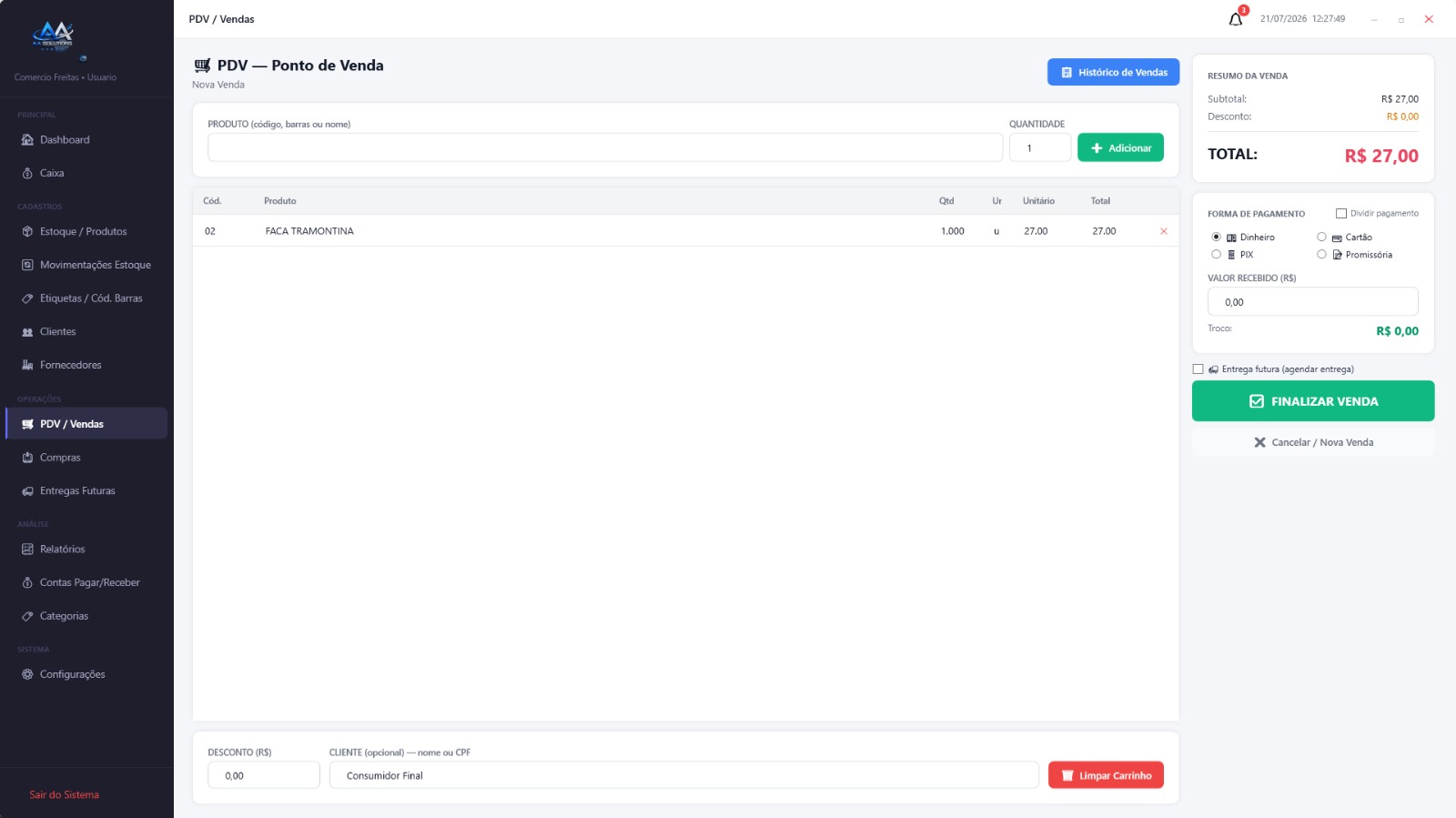Click the Dinheiro cash icon
The height and width of the screenshot is (818, 1456).
(x=1231, y=237)
